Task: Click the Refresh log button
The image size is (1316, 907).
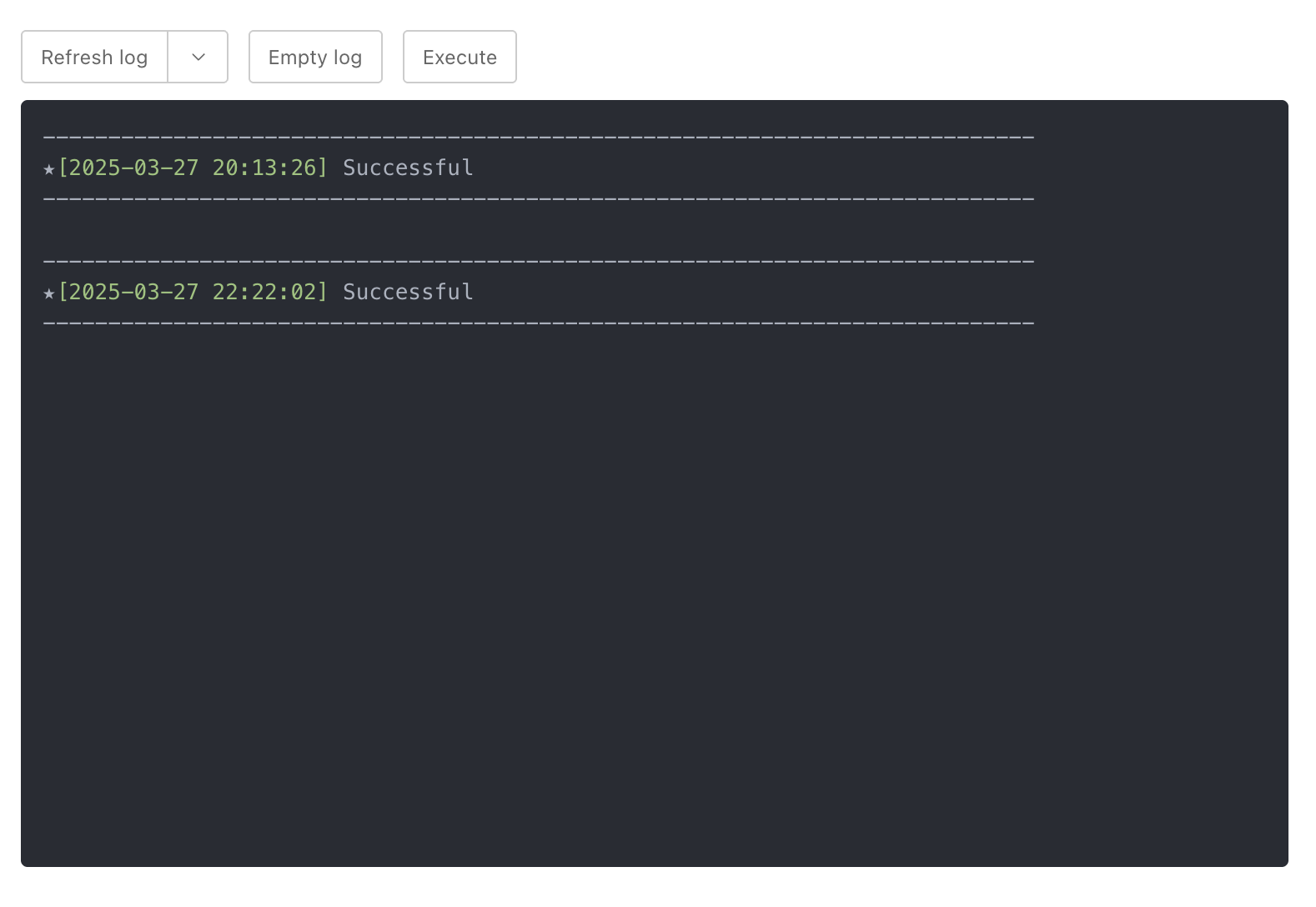Action: (94, 58)
